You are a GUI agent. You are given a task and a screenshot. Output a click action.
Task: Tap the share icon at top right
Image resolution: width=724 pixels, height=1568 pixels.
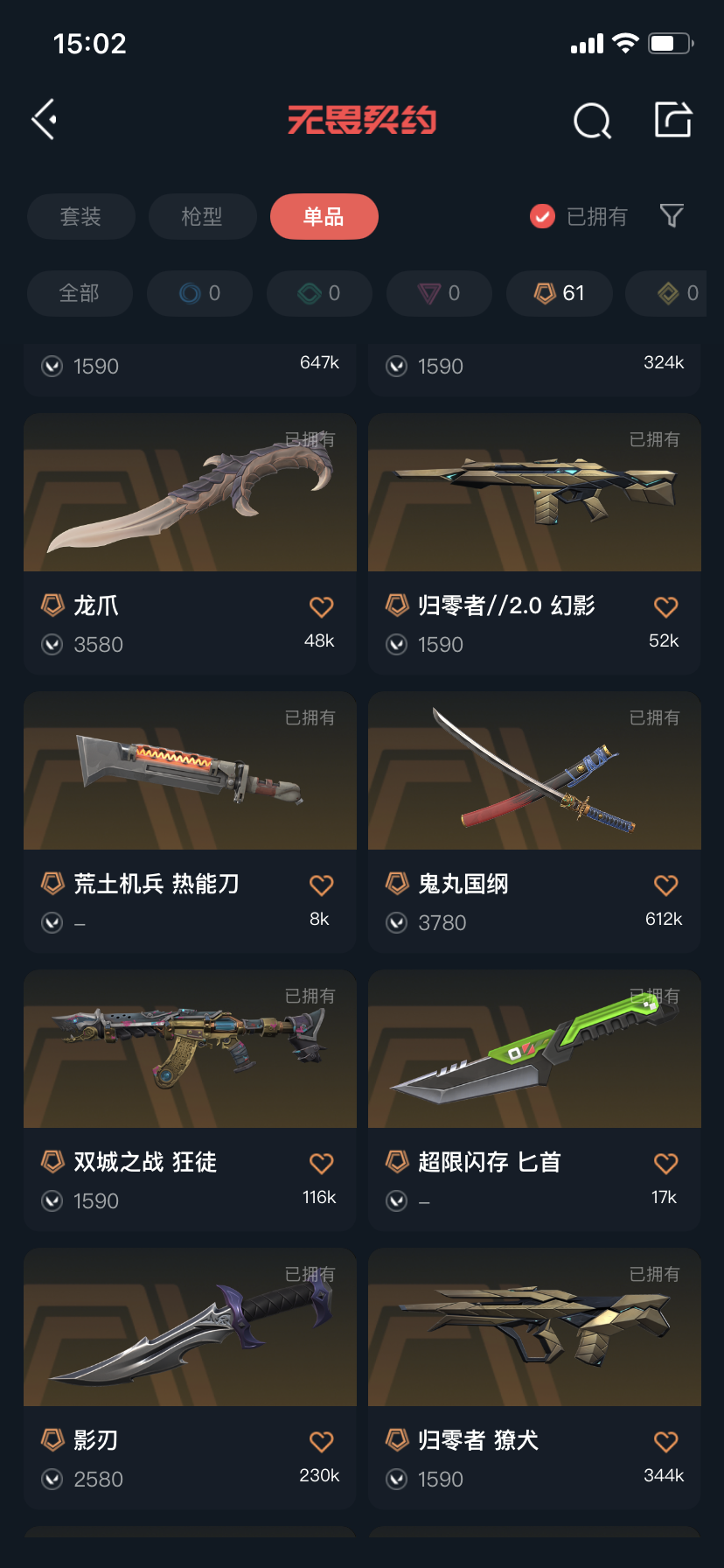point(673,119)
